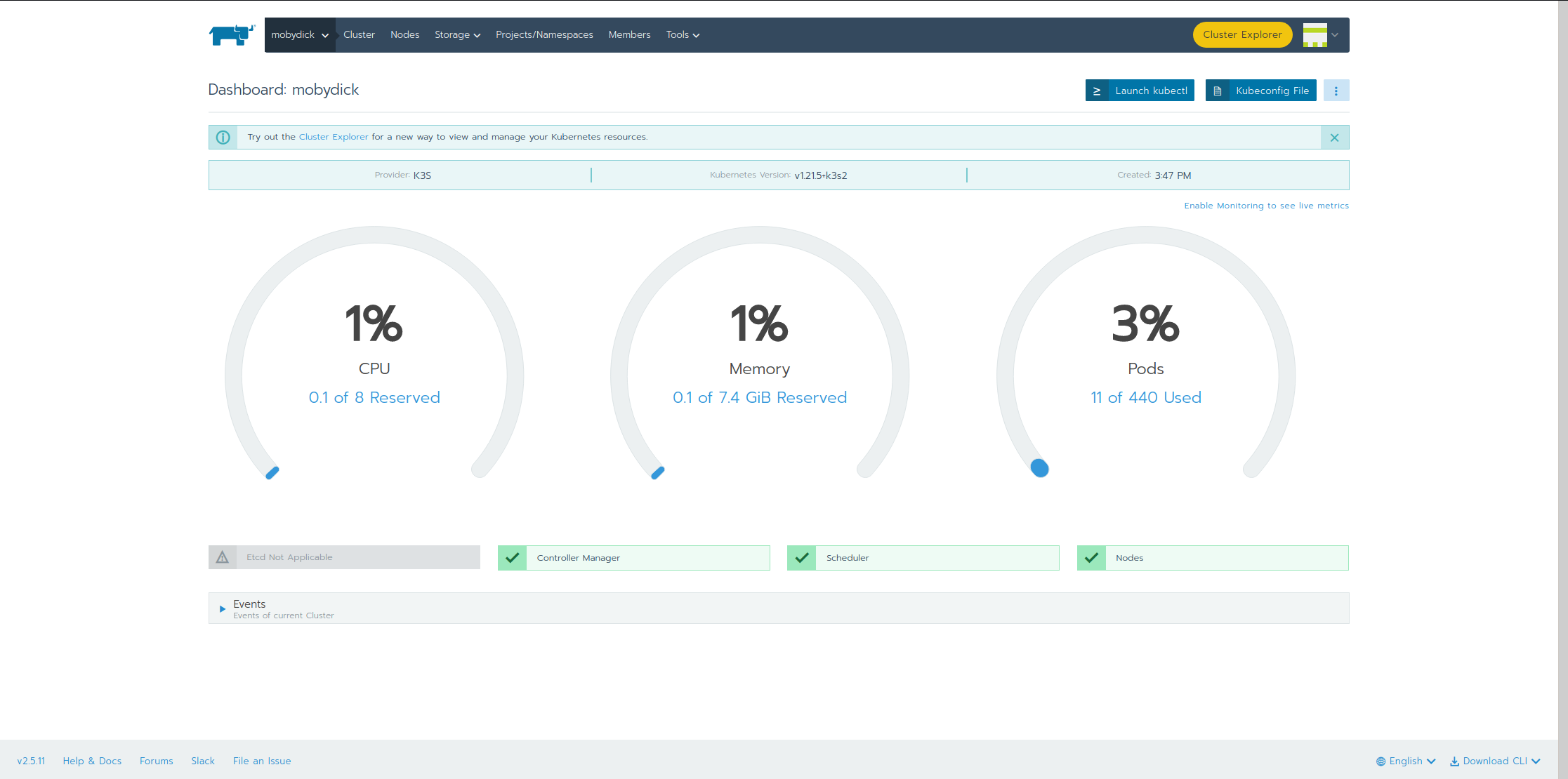Image resolution: width=1568 pixels, height=779 pixels.
Task: Click the v2.5.11 version link
Action: [31, 761]
